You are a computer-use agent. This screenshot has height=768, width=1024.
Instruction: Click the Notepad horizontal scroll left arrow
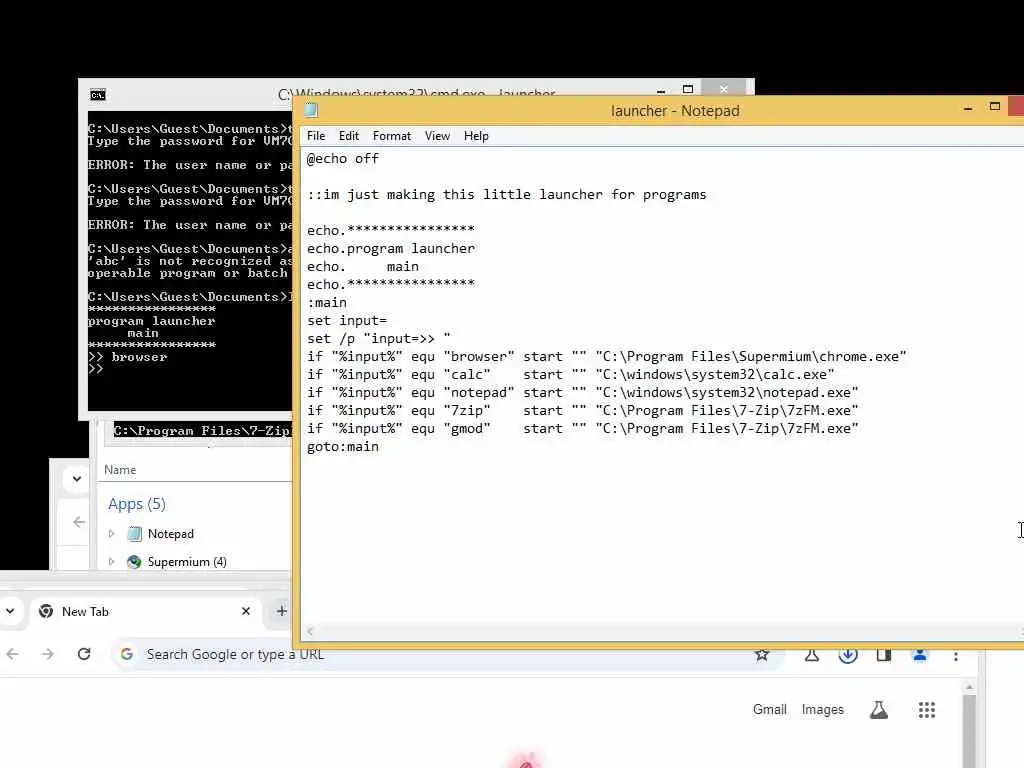pyautogui.click(x=310, y=631)
